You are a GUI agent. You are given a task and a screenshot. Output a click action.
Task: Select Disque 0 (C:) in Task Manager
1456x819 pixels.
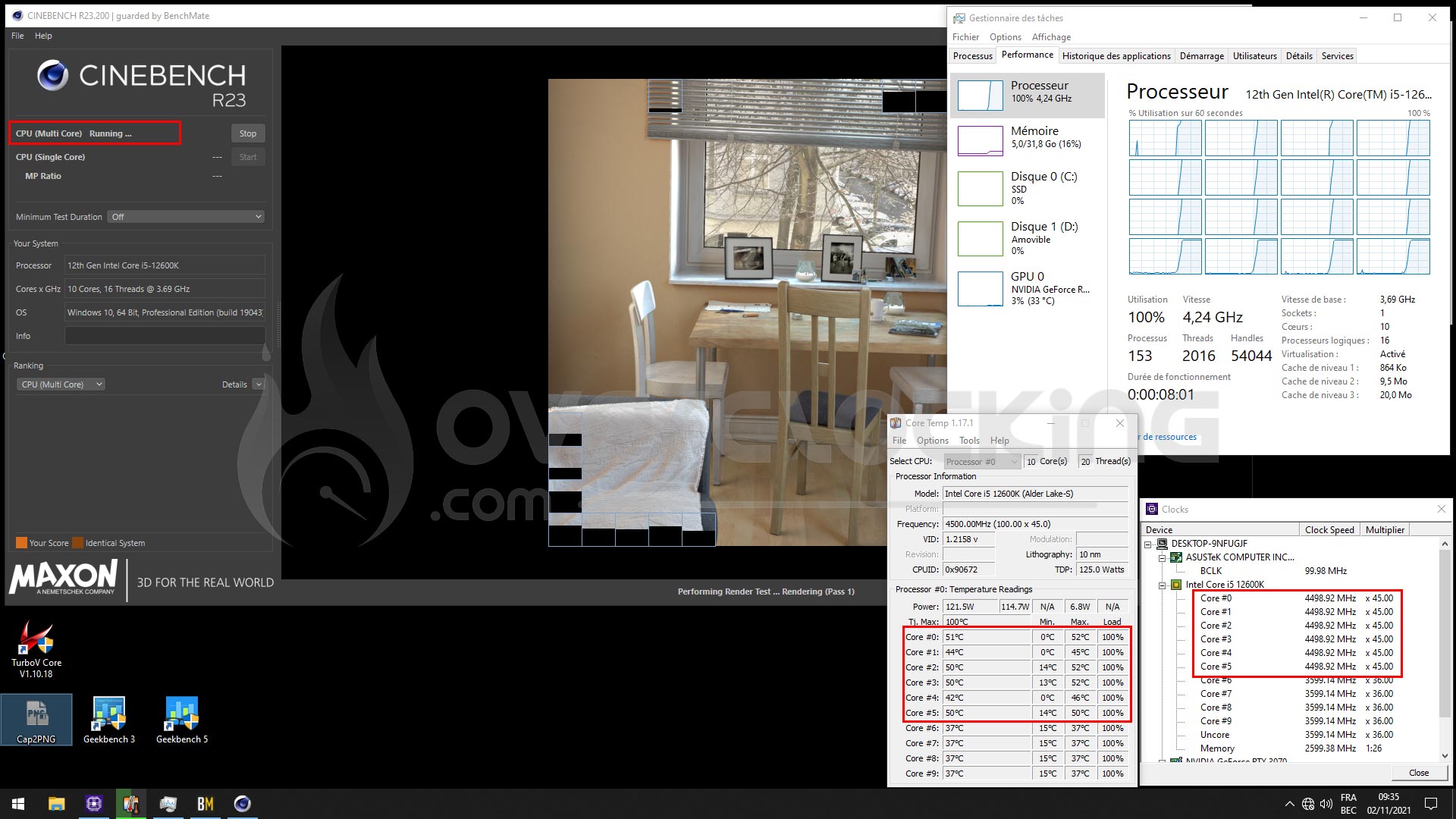(x=1027, y=188)
